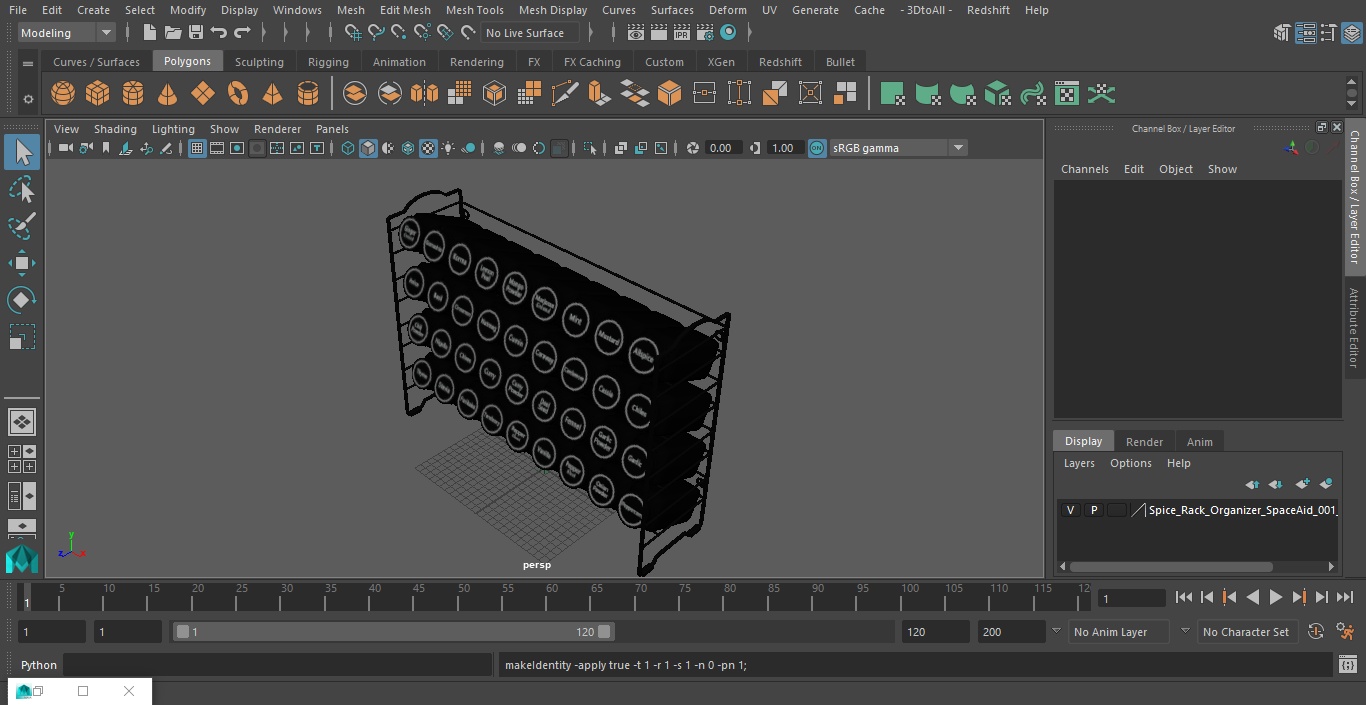1366x705 pixels.
Task: Open shelf tab options menu
Action: point(28,63)
